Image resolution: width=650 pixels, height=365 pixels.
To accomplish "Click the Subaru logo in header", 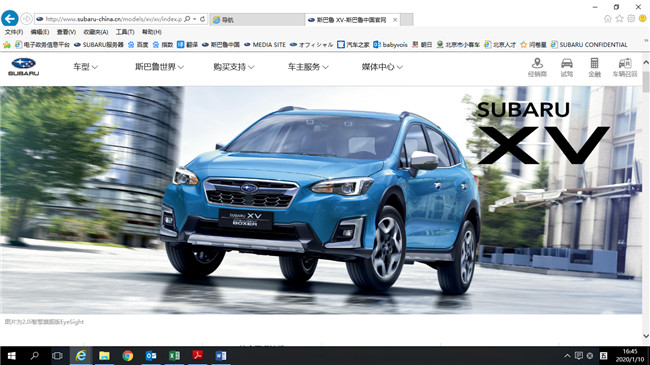I will click(x=24, y=66).
